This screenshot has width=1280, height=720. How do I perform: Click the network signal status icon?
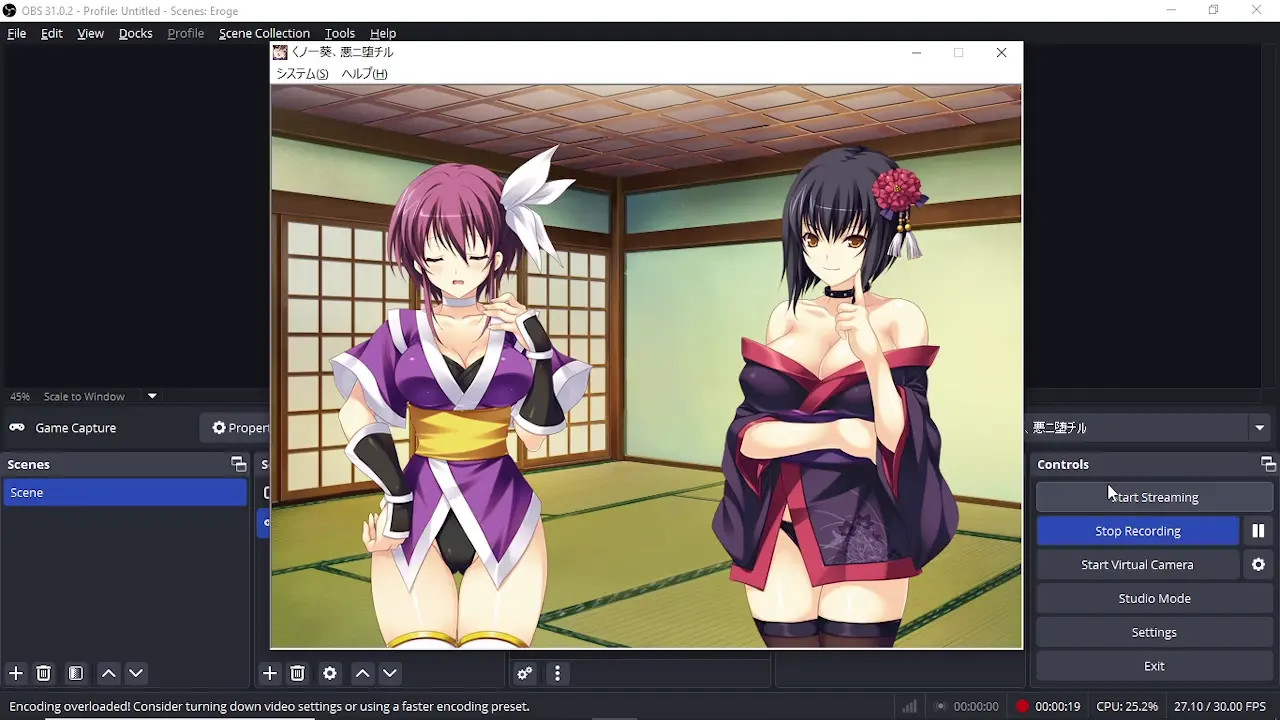tap(909, 706)
